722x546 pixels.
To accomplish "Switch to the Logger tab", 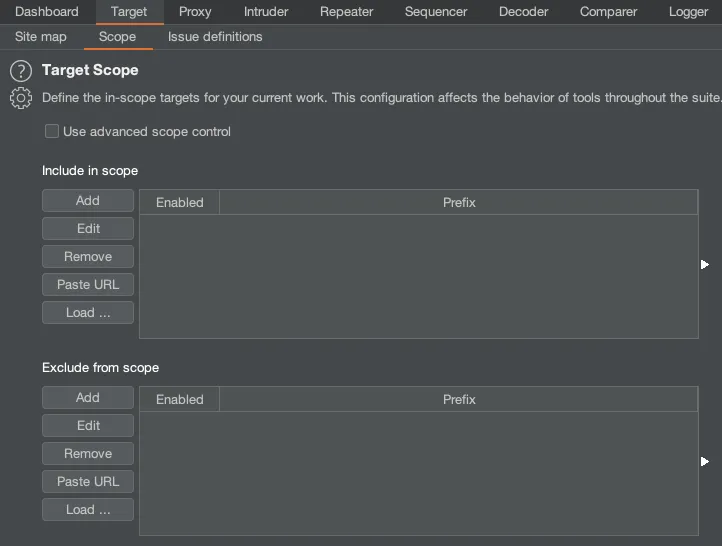I will click(x=688, y=12).
